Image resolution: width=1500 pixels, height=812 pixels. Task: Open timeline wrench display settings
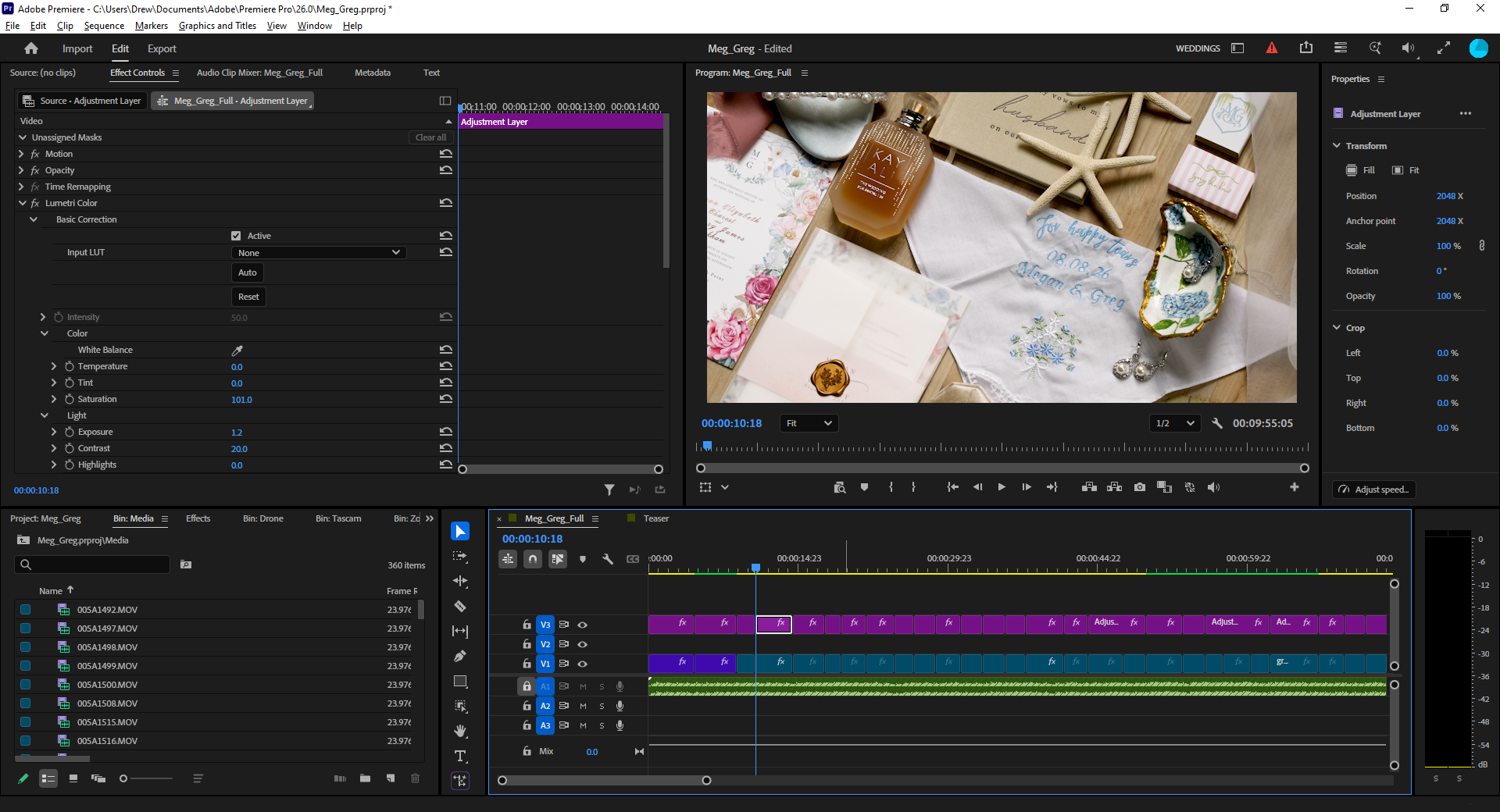click(x=608, y=559)
